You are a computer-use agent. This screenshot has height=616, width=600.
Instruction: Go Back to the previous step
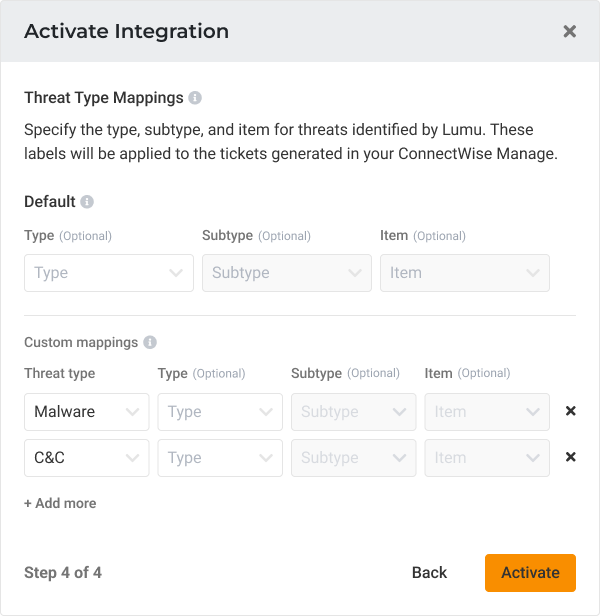[x=429, y=573]
